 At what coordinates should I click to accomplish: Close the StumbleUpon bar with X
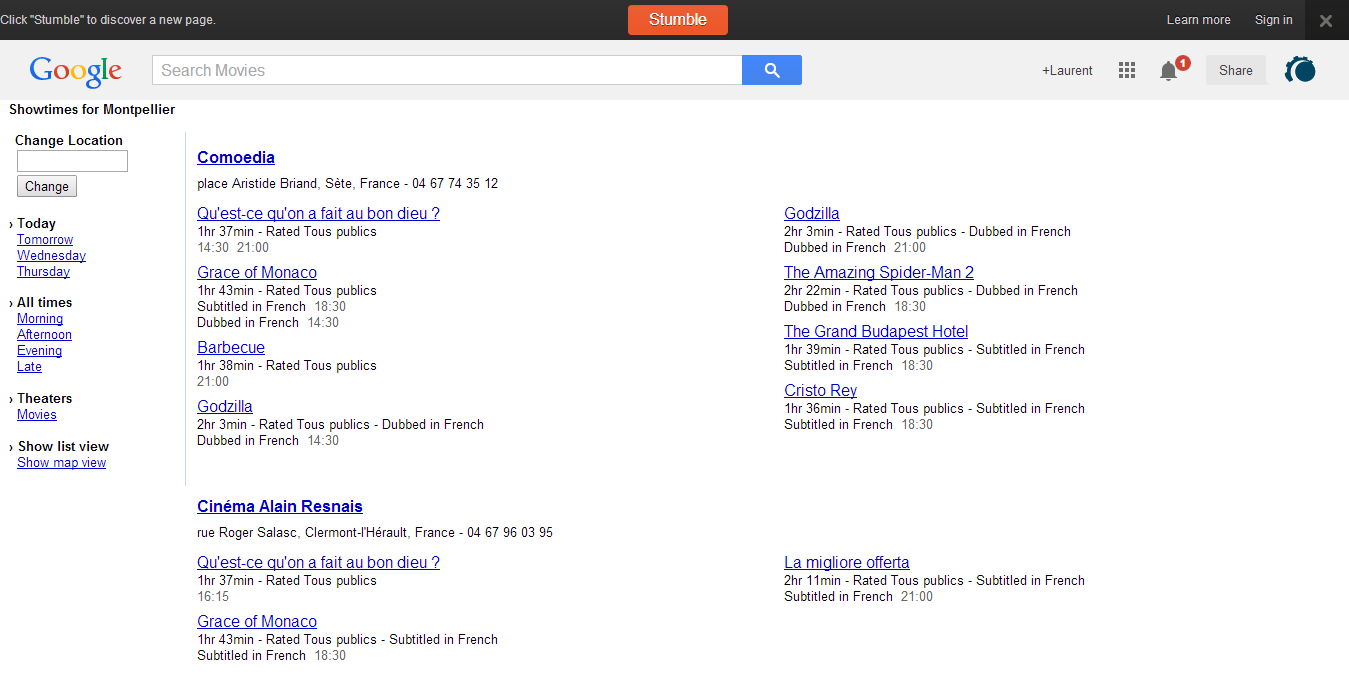click(x=1326, y=20)
